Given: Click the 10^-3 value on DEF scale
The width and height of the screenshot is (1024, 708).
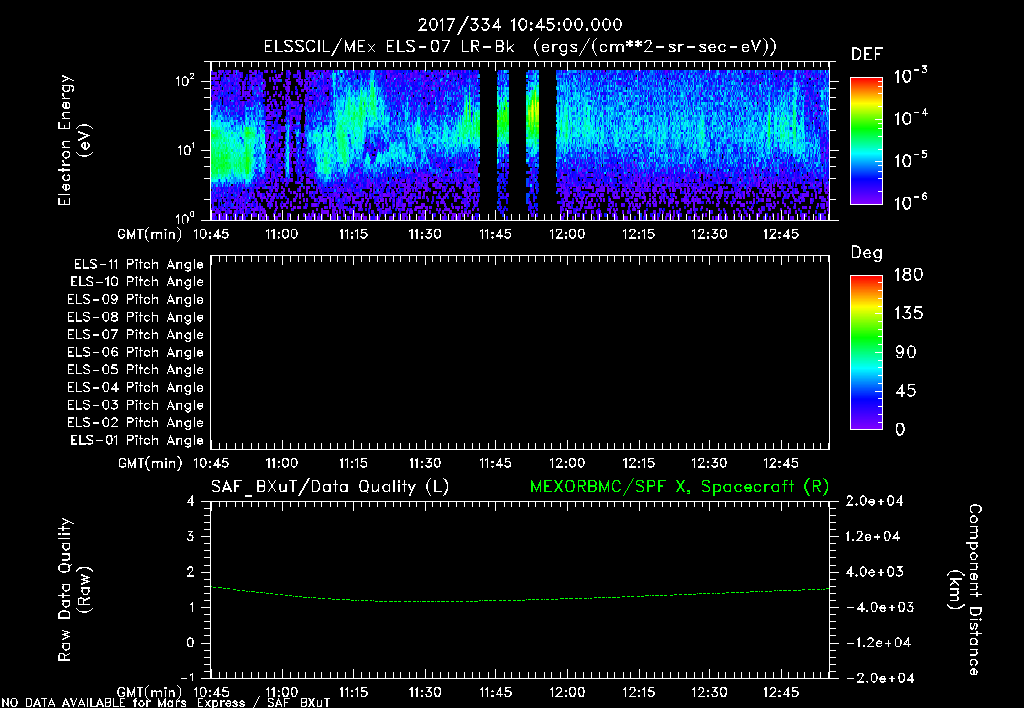Looking at the screenshot, I should (911, 75).
